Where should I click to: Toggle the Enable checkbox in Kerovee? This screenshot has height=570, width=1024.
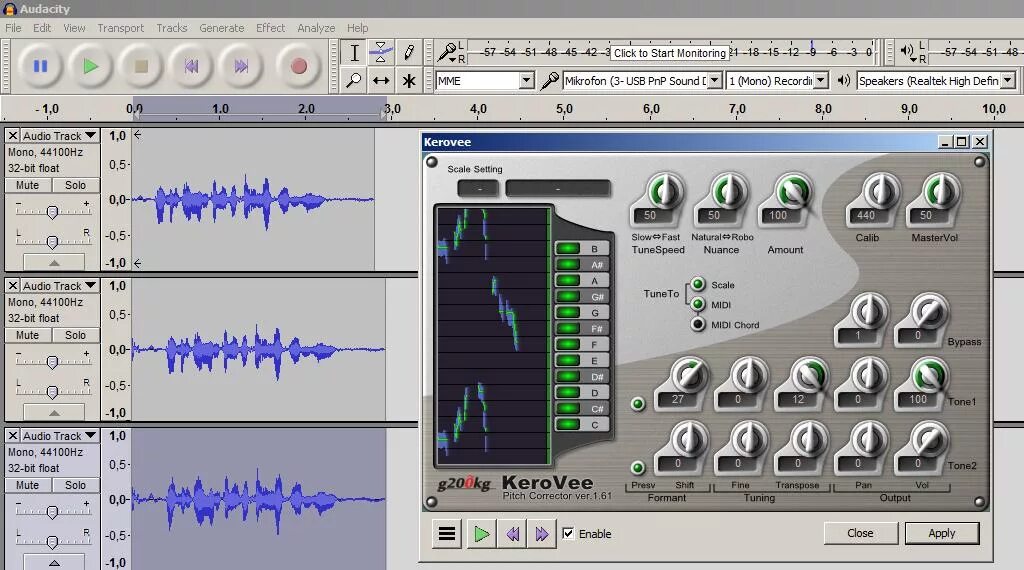click(568, 533)
